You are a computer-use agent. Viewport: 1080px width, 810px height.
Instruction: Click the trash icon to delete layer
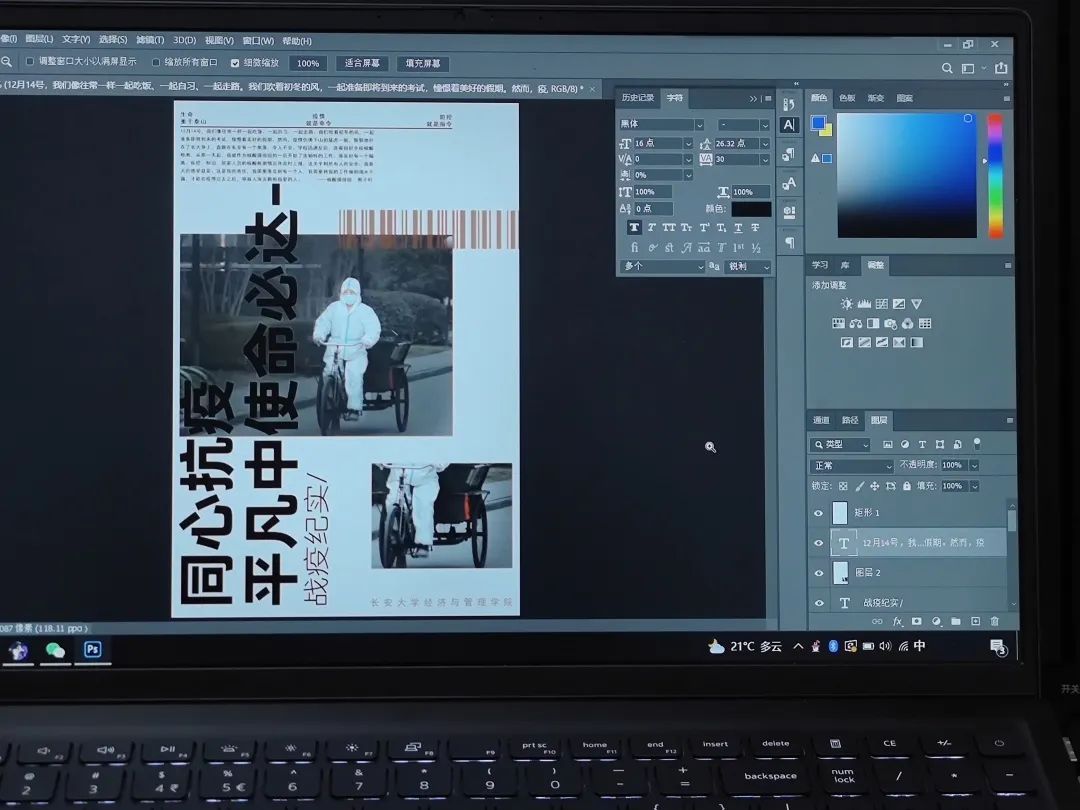coord(994,622)
